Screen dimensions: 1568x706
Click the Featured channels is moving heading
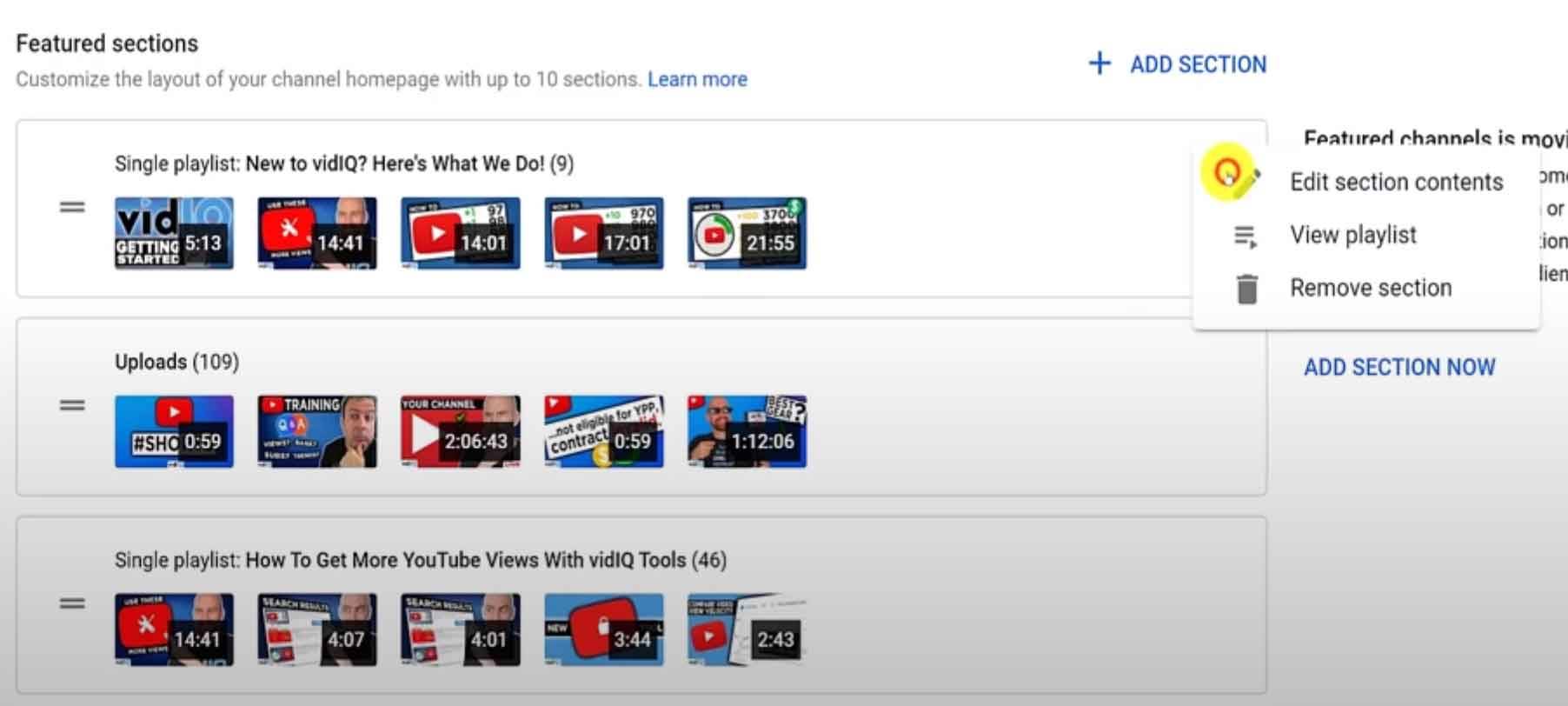click(x=1435, y=138)
